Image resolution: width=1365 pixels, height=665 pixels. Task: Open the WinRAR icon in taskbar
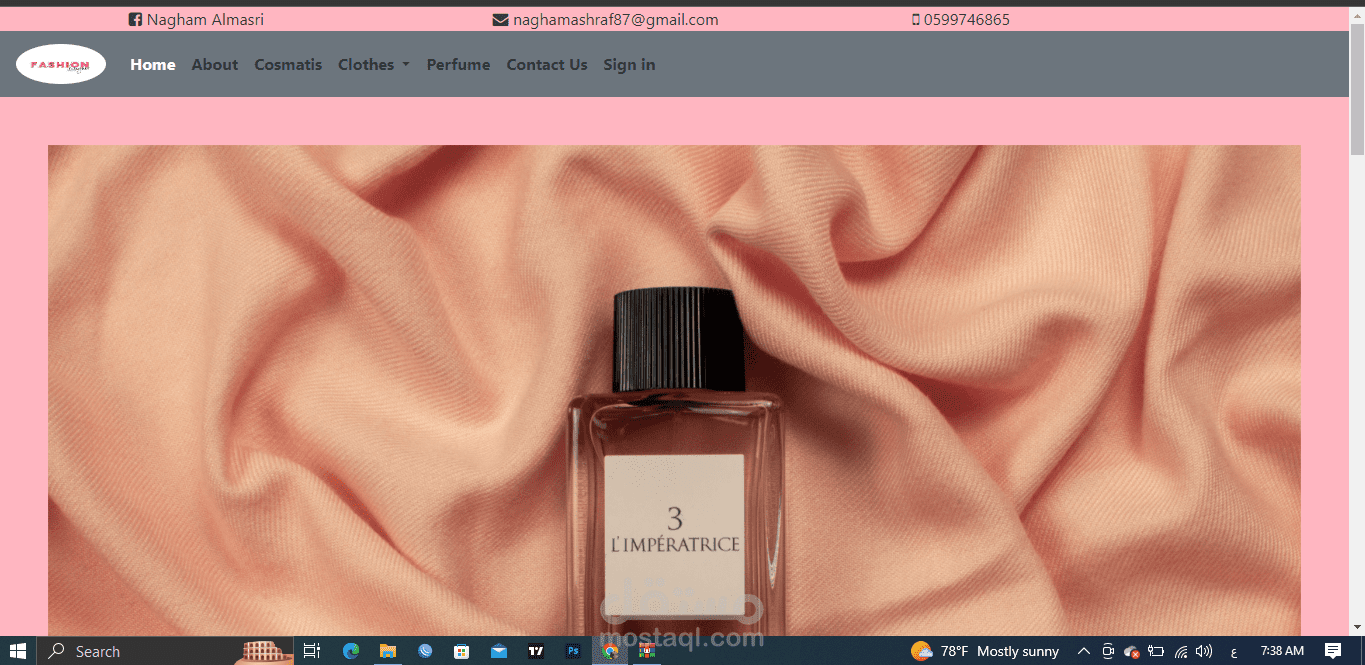click(x=647, y=651)
